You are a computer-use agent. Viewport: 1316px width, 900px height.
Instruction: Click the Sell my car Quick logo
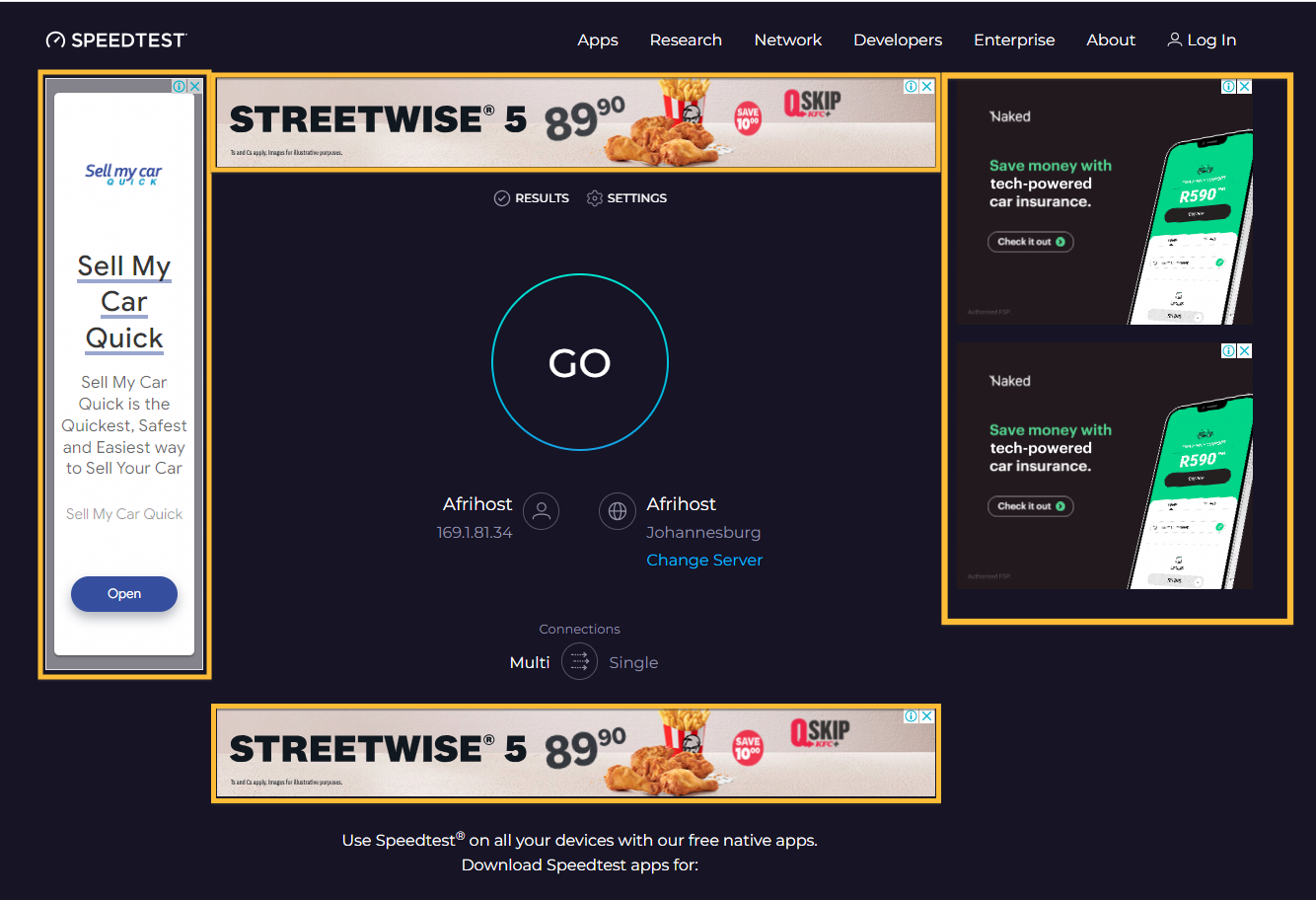(123, 174)
